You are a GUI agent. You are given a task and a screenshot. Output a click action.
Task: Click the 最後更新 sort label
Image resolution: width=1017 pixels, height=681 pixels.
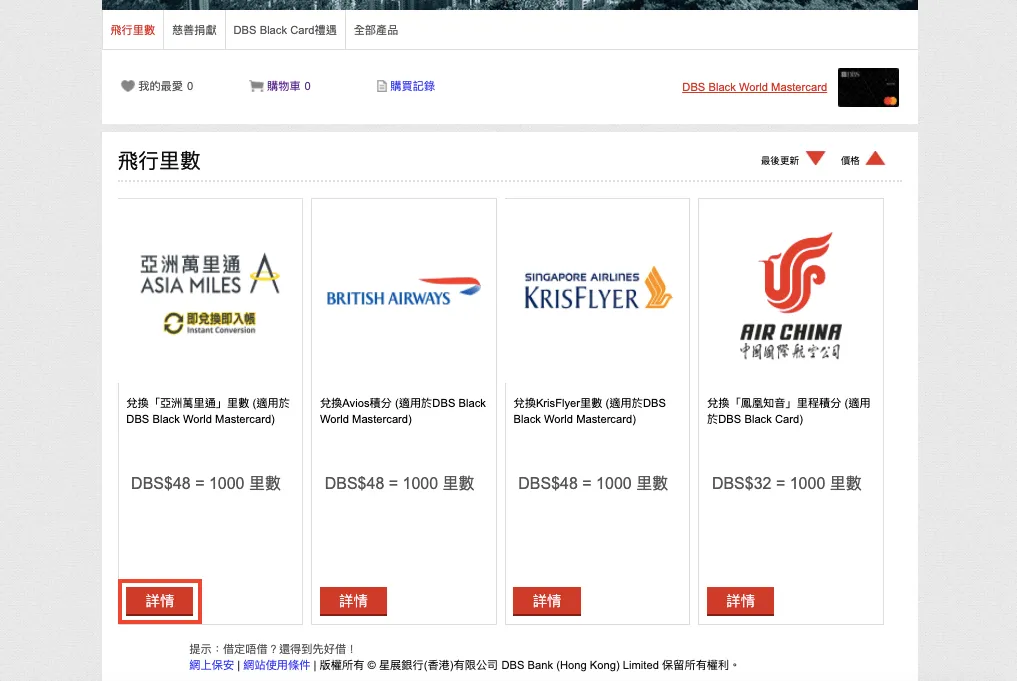pyautogui.click(x=780, y=160)
